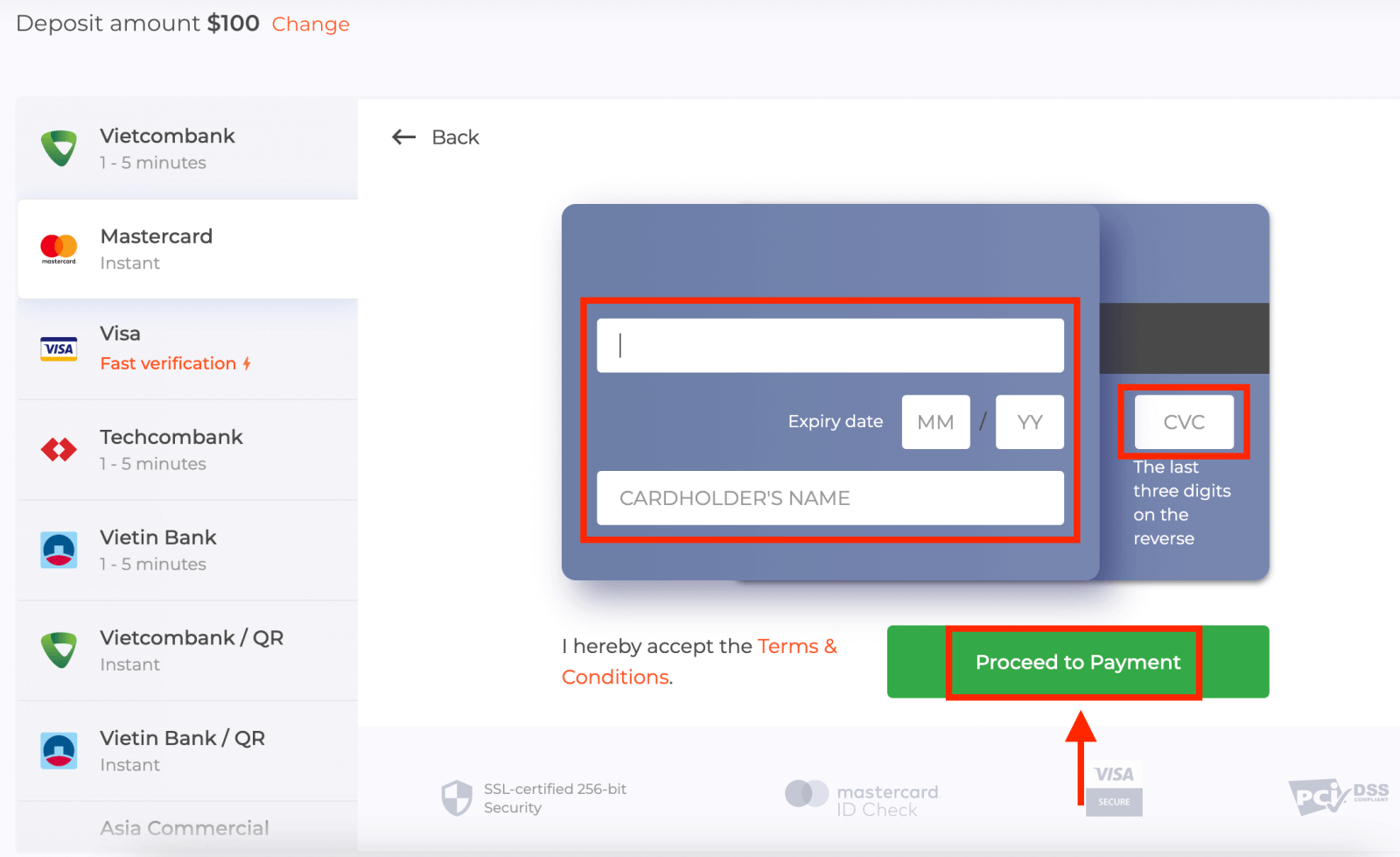The image size is (1400, 857).
Task: Click the PCI DSS compliance badge
Action: click(1337, 796)
